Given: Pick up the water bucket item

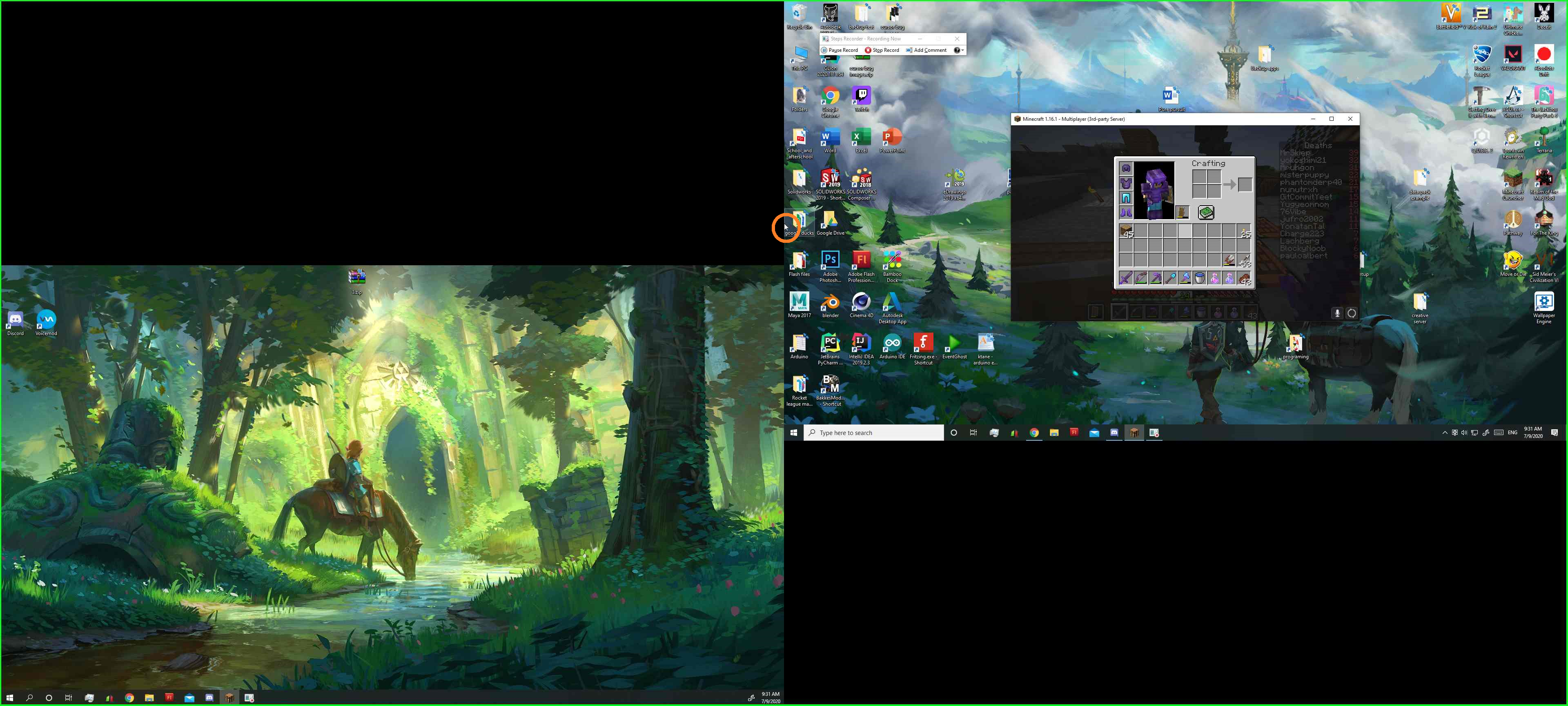Looking at the screenshot, I should (1200, 278).
